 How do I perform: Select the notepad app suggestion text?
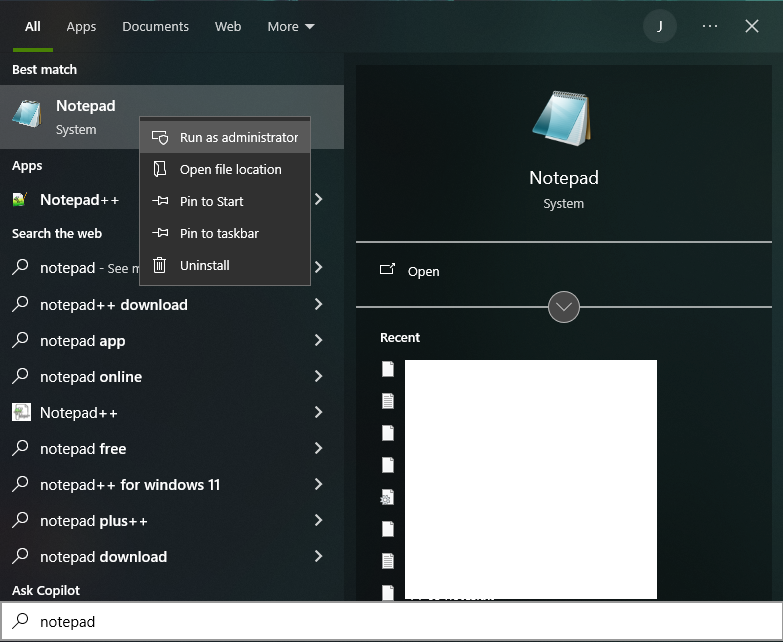tap(82, 340)
